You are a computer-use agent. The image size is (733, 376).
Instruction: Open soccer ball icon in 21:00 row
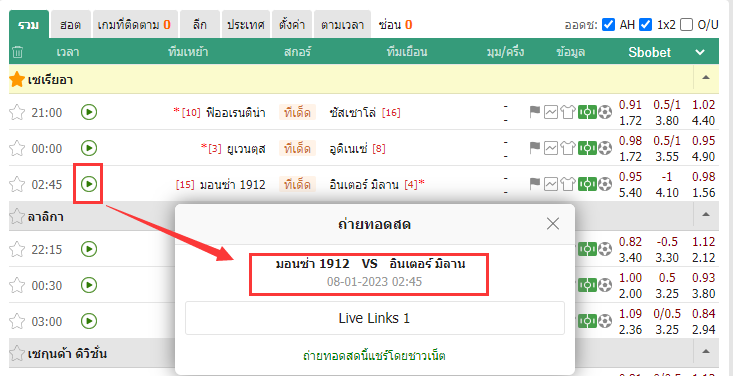605,112
